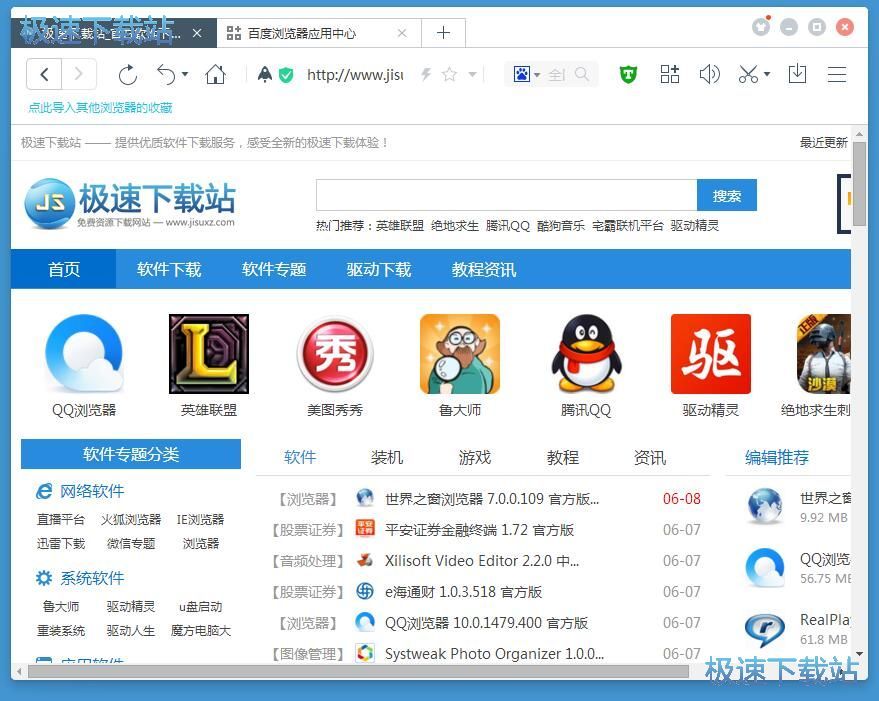Expand the undo close-tab dropdown arrow
Viewport: 879px width, 701px height.
coord(185,75)
